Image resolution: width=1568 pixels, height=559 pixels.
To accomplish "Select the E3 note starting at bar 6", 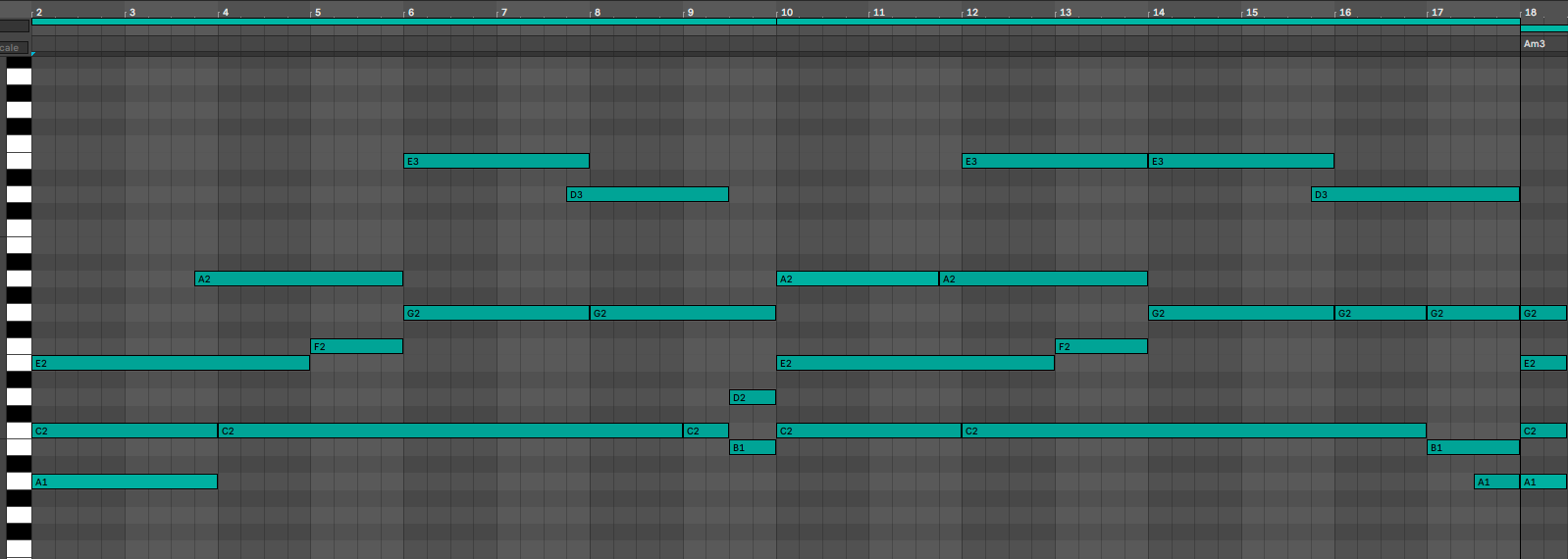I will tap(496, 161).
